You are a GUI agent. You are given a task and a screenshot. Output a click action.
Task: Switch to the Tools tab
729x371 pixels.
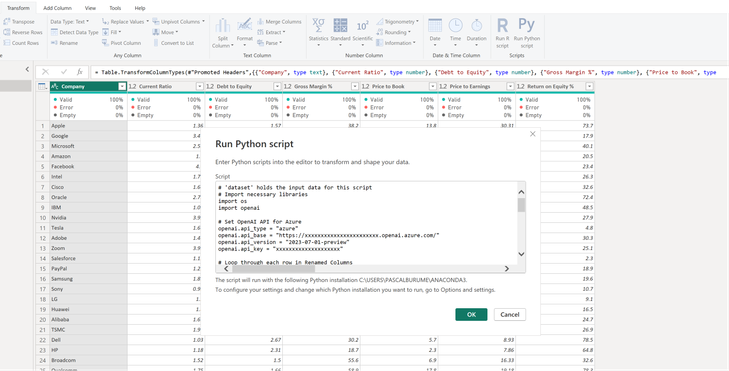pos(115,8)
